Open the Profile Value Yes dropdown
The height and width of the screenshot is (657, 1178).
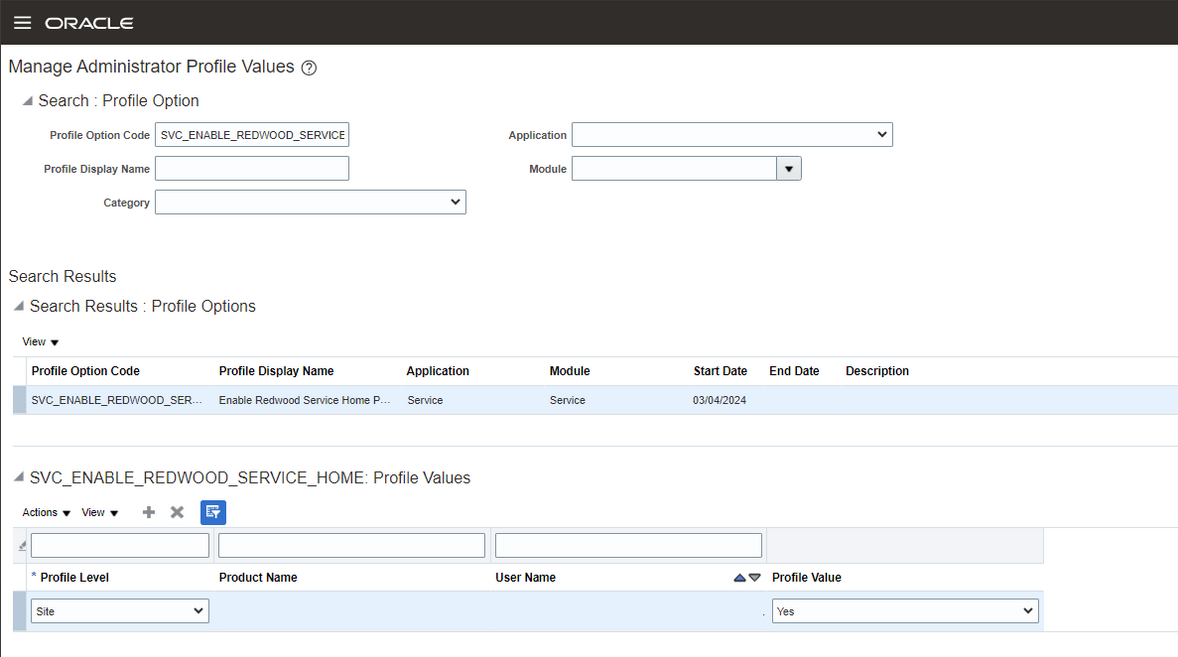(905, 610)
